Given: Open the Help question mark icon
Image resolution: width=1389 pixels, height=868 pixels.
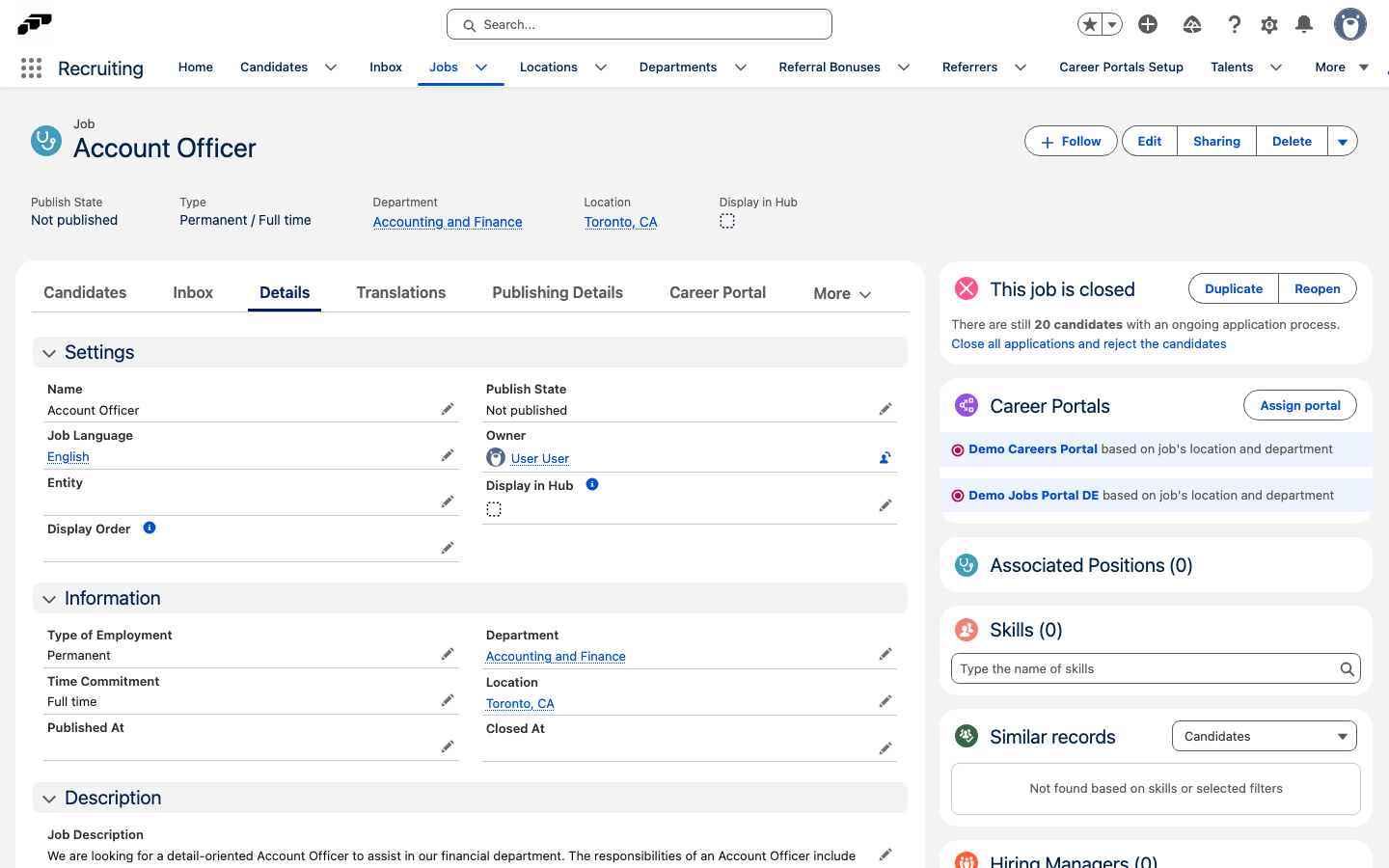Looking at the screenshot, I should 1234,24.
